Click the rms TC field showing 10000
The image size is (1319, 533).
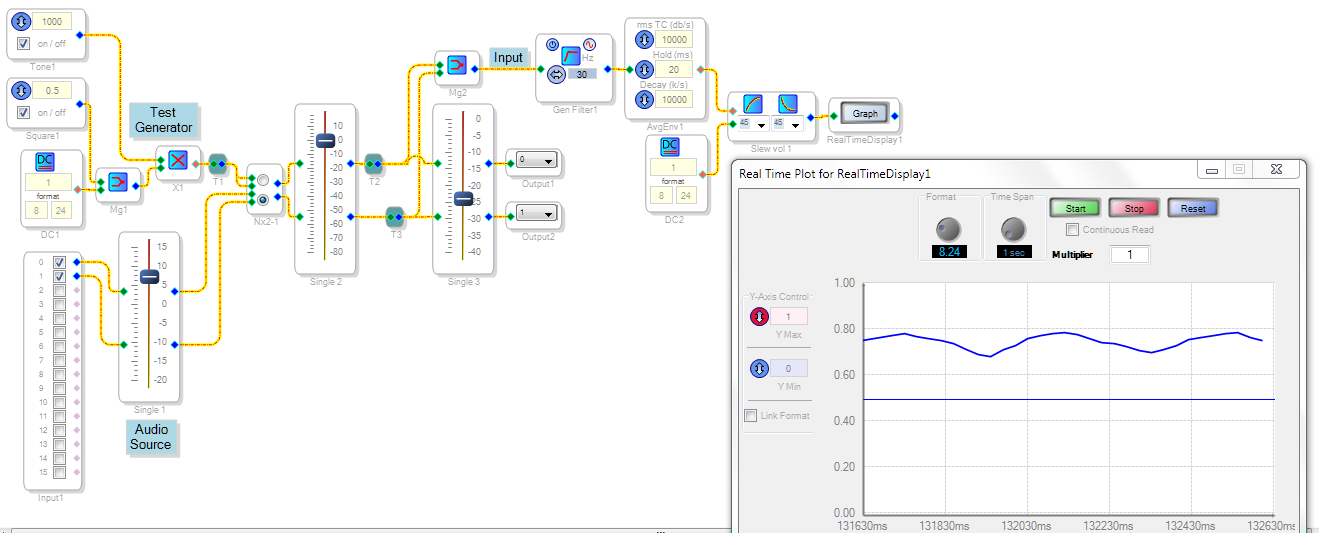tap(674, 39)
